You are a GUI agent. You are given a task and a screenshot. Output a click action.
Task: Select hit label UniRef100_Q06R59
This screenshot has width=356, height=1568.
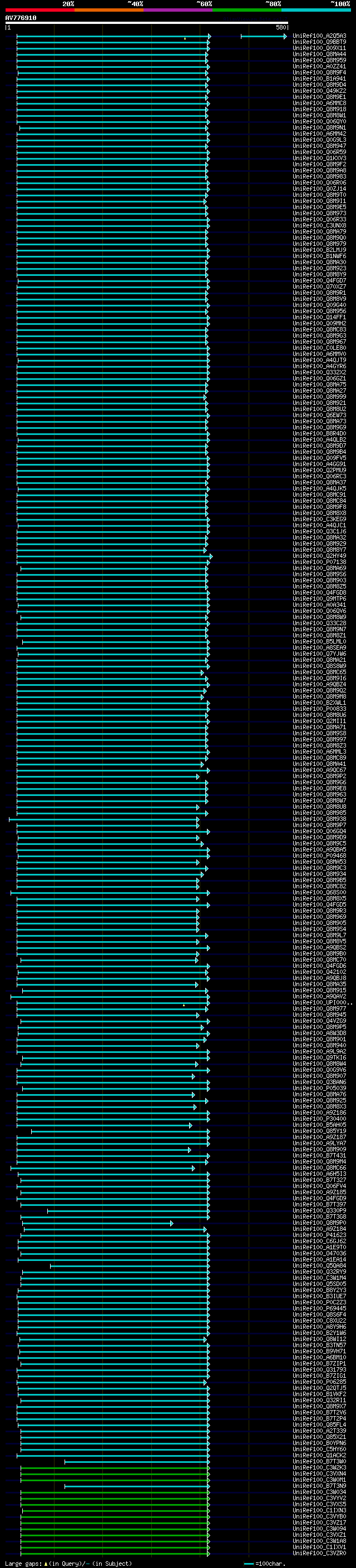click(319, 151)
